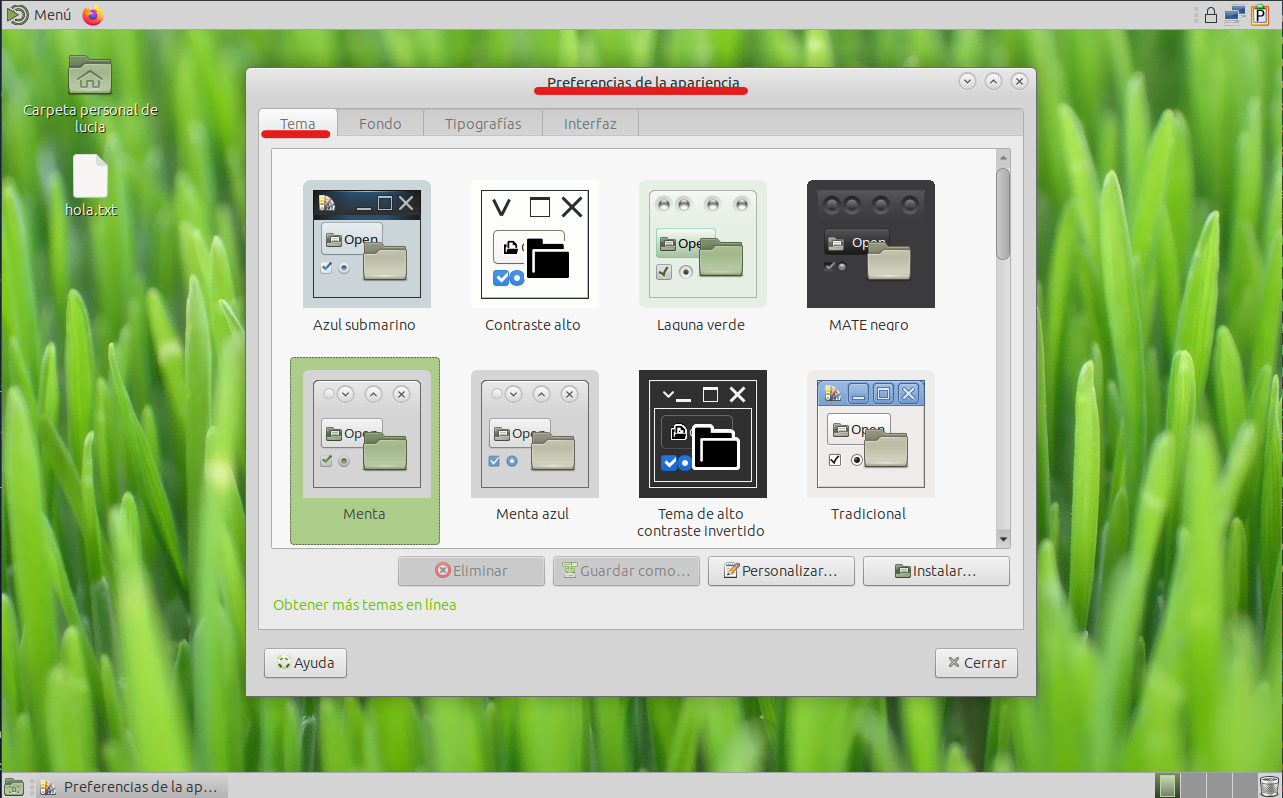This screenshot has width=1283, height=798.
Task: Click the trash icon in bottom panel
Action: 1268,786
